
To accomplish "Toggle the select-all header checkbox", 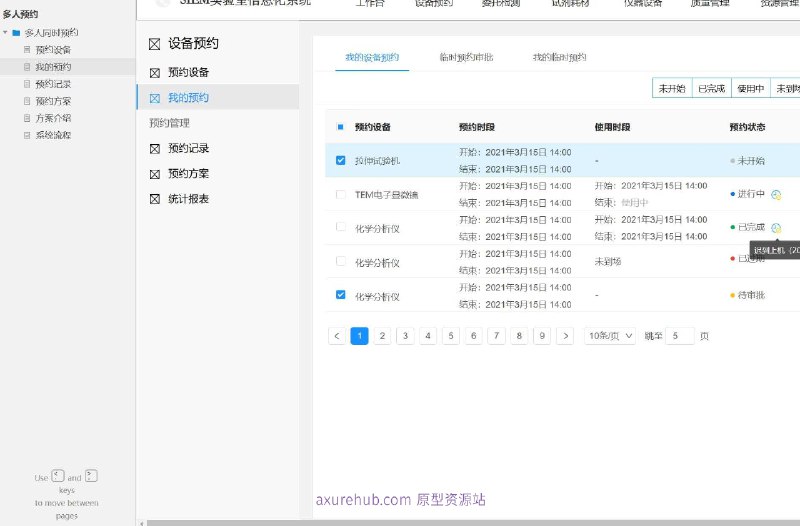I will pos(340,127).
